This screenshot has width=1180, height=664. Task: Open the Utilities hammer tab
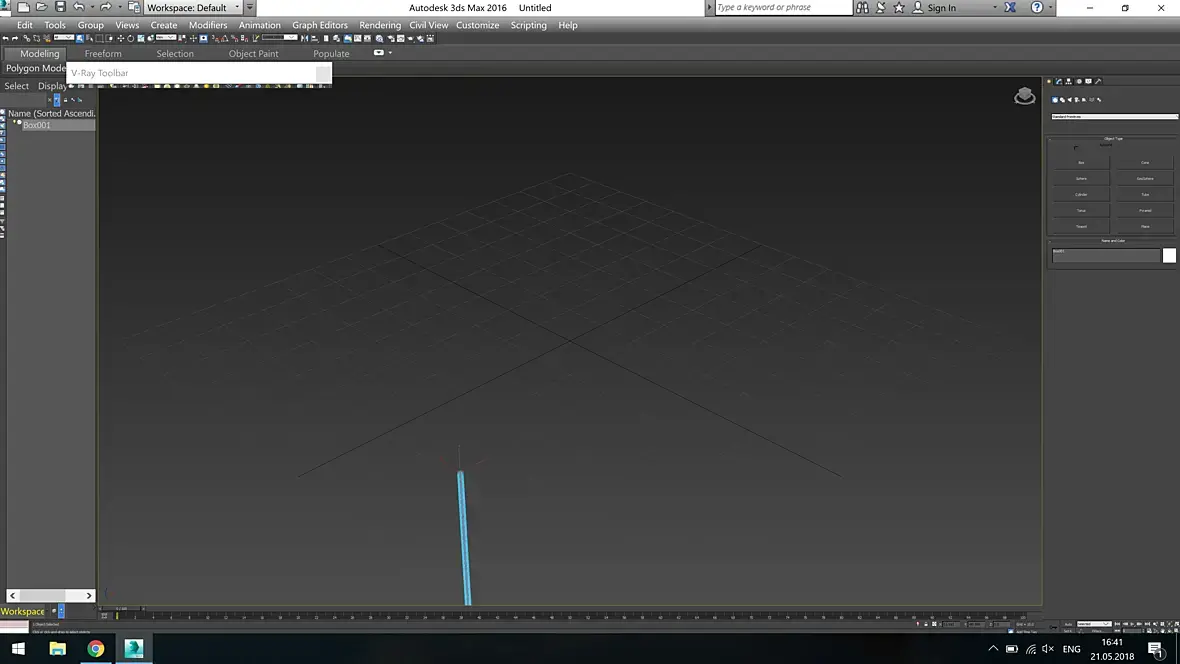pyautogui.click(x=1098, y=81)
